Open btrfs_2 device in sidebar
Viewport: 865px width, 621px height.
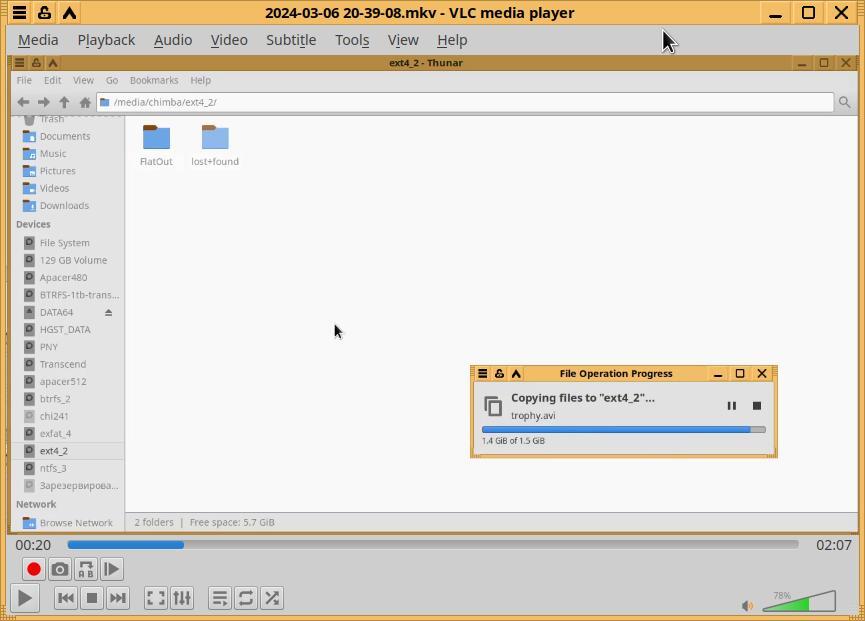click(55, 399)
